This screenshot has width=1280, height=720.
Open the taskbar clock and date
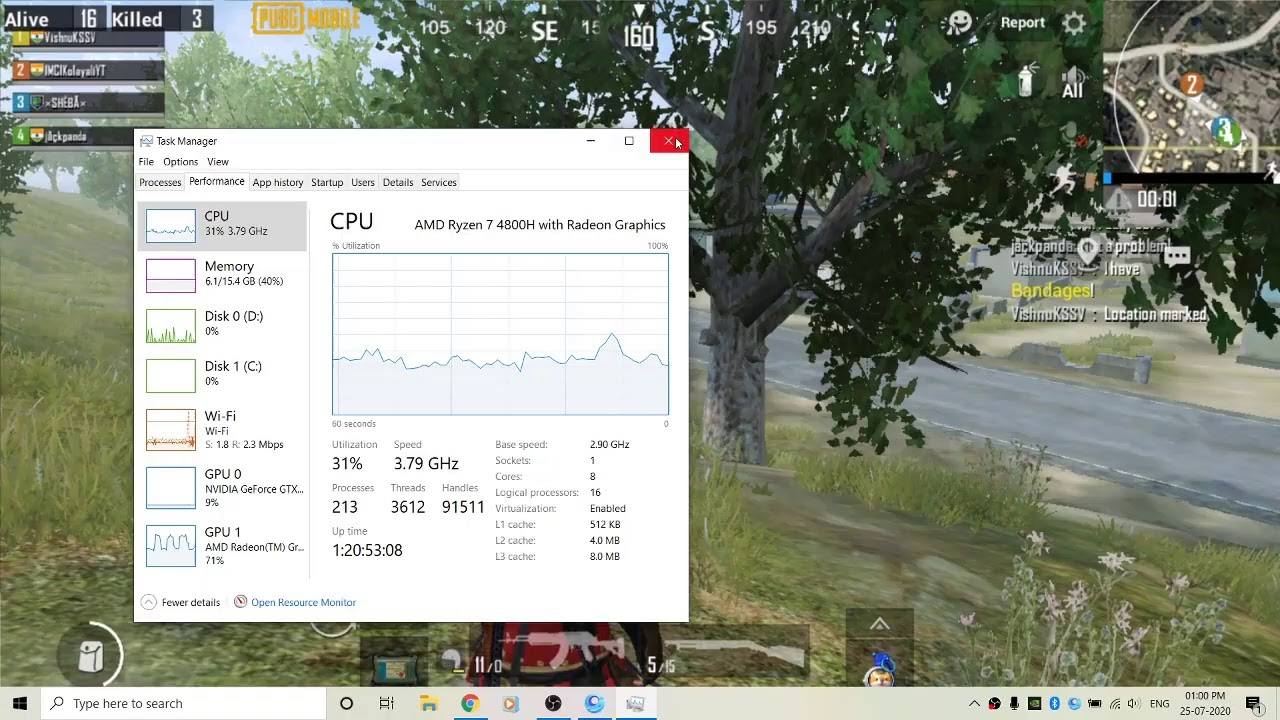click(1205, 703)
